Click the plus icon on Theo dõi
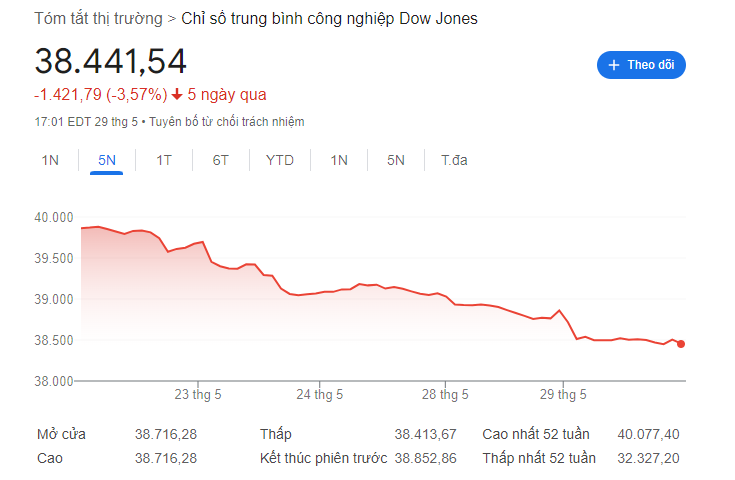This screenshot has height=480, width=735. pos(614,65)
